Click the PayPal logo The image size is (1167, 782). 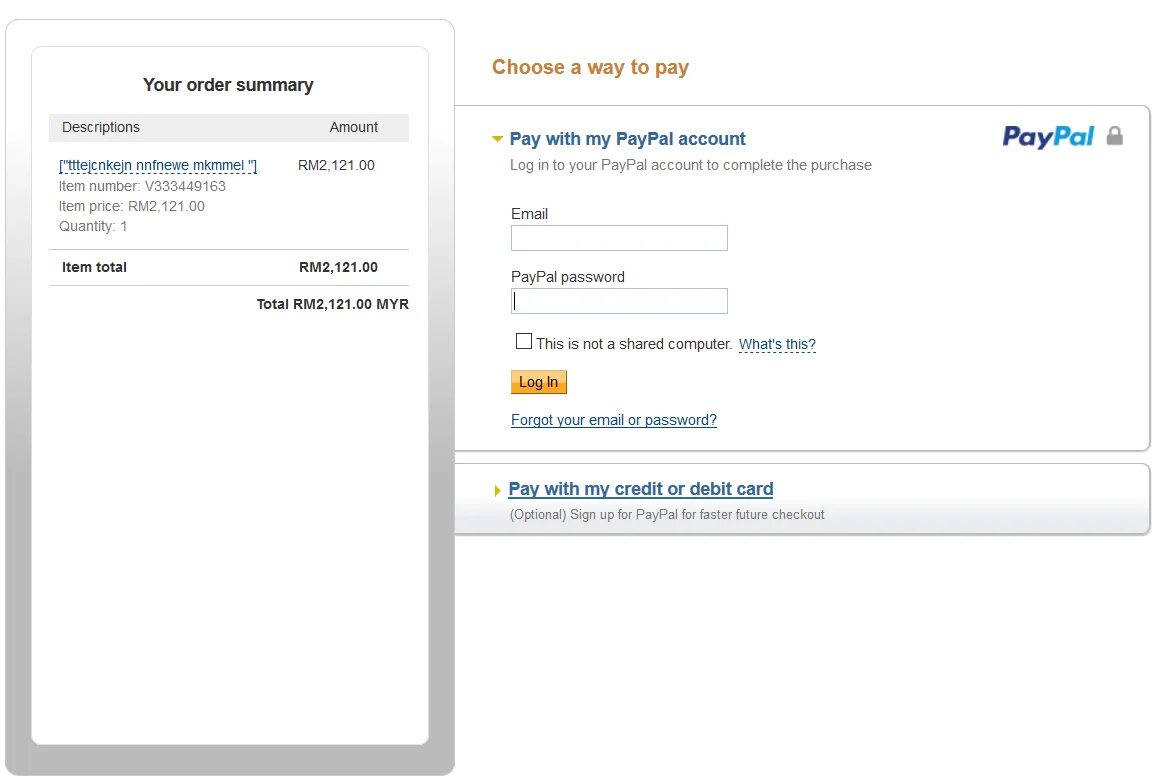(1048, 137)
